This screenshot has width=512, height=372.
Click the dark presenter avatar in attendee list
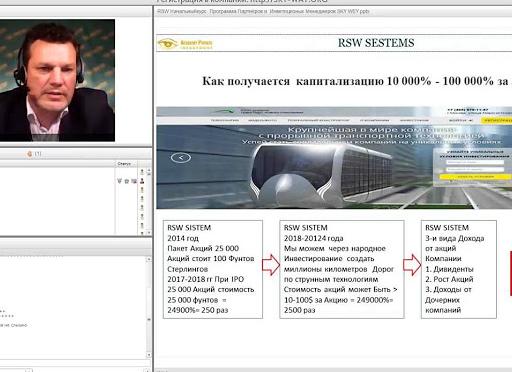click(x=142, y=181)
